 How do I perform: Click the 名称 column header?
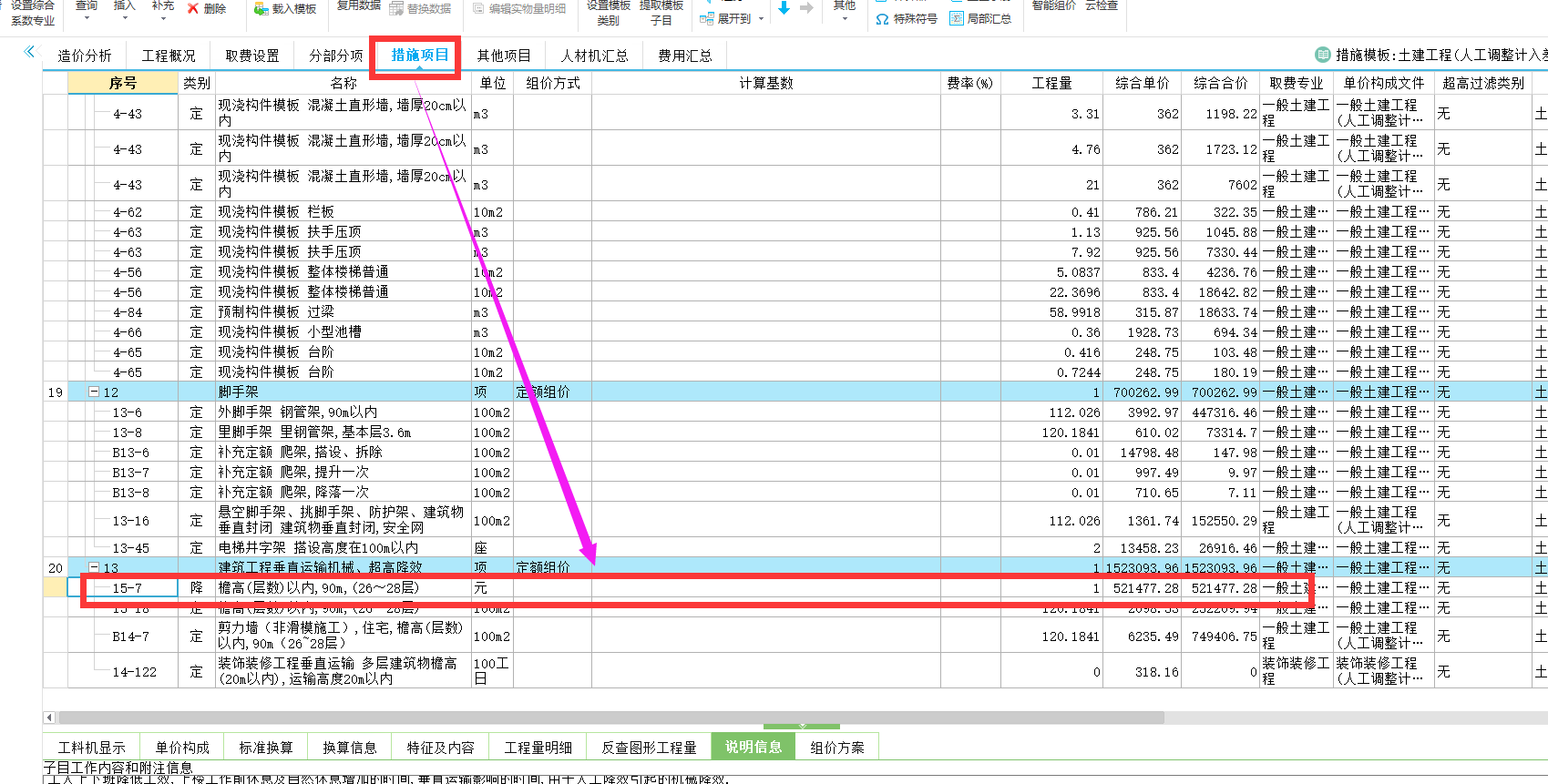pos(343,83)
